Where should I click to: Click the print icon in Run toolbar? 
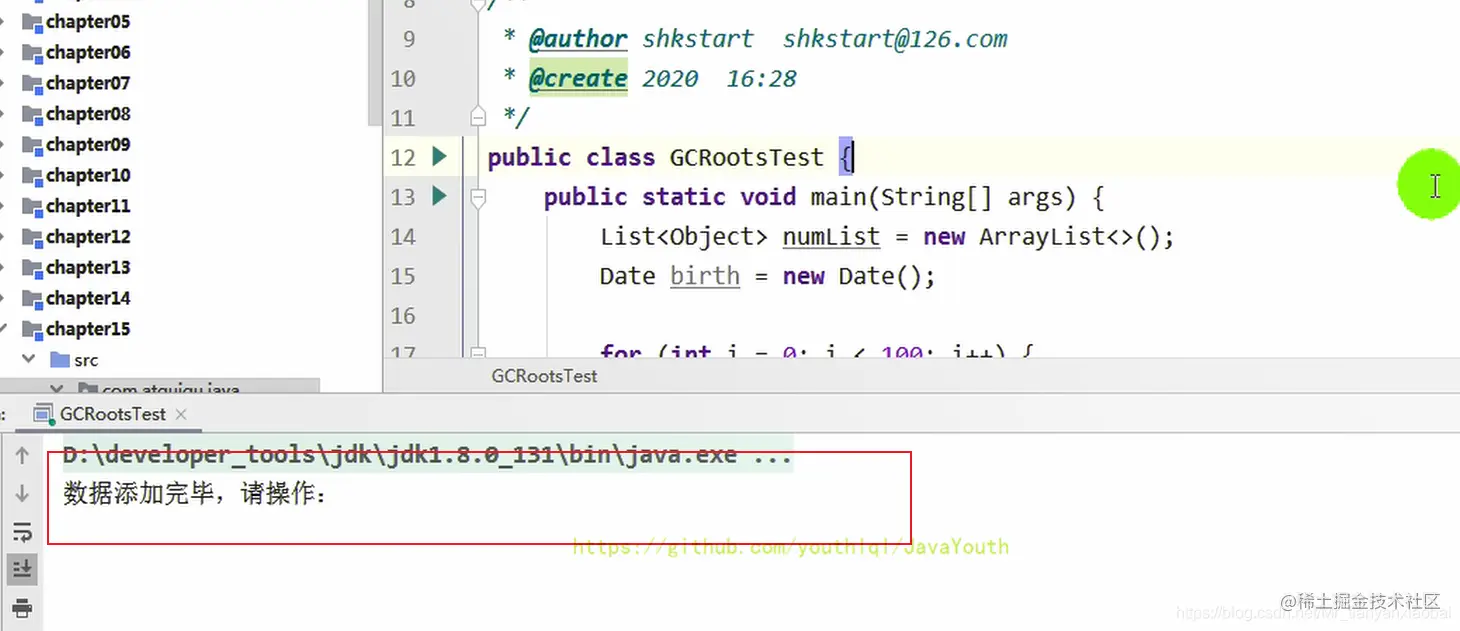(x=22, y=607)
